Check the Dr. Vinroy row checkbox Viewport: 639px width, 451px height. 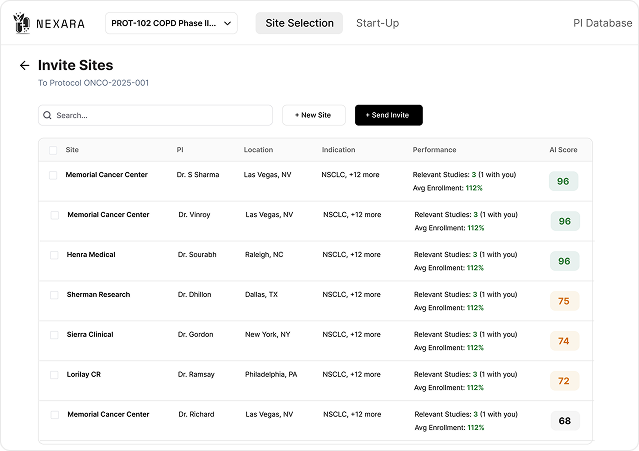click(55, 215)
